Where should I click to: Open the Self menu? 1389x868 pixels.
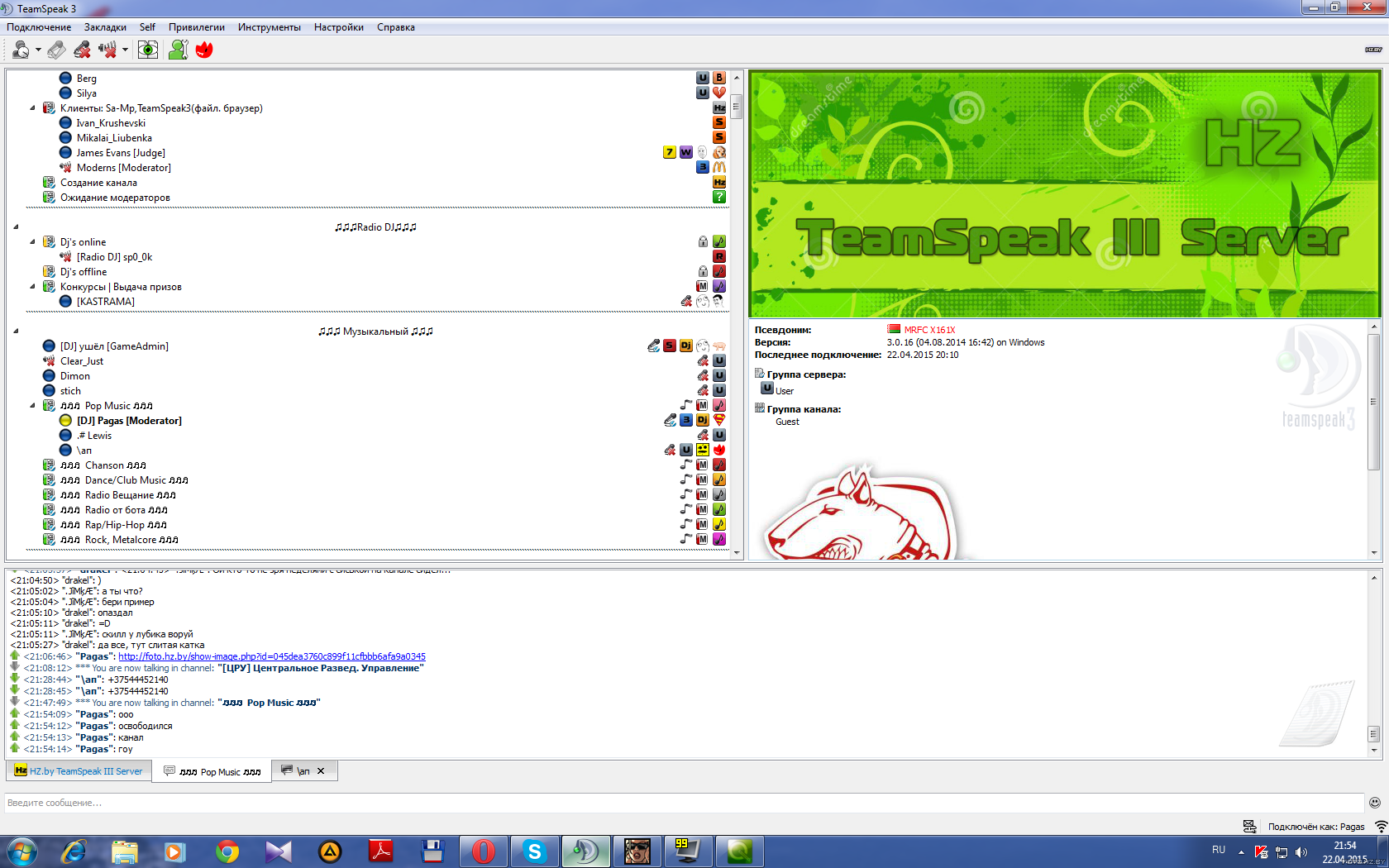tap(147, 27)
